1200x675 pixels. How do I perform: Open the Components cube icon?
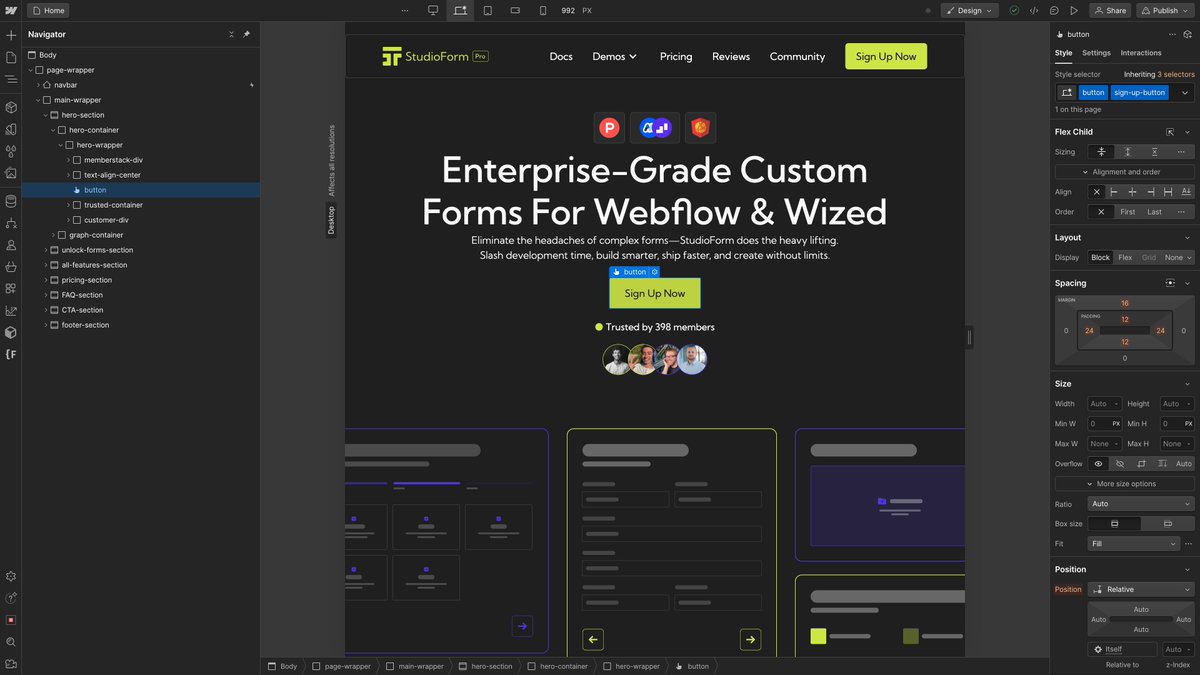[x=11, y=107]
